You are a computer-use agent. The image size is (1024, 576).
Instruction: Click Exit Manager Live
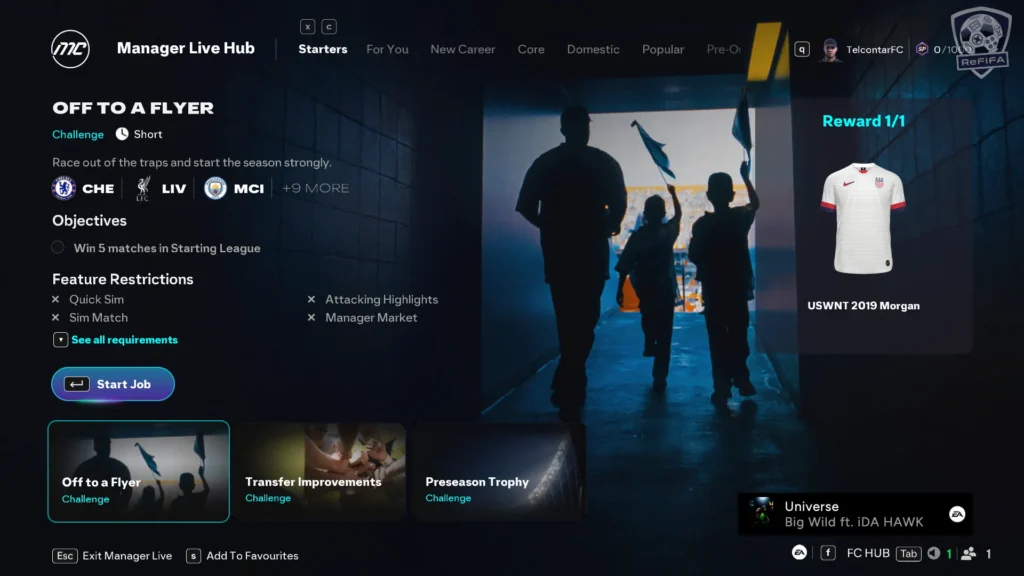(x=112, y=555)
